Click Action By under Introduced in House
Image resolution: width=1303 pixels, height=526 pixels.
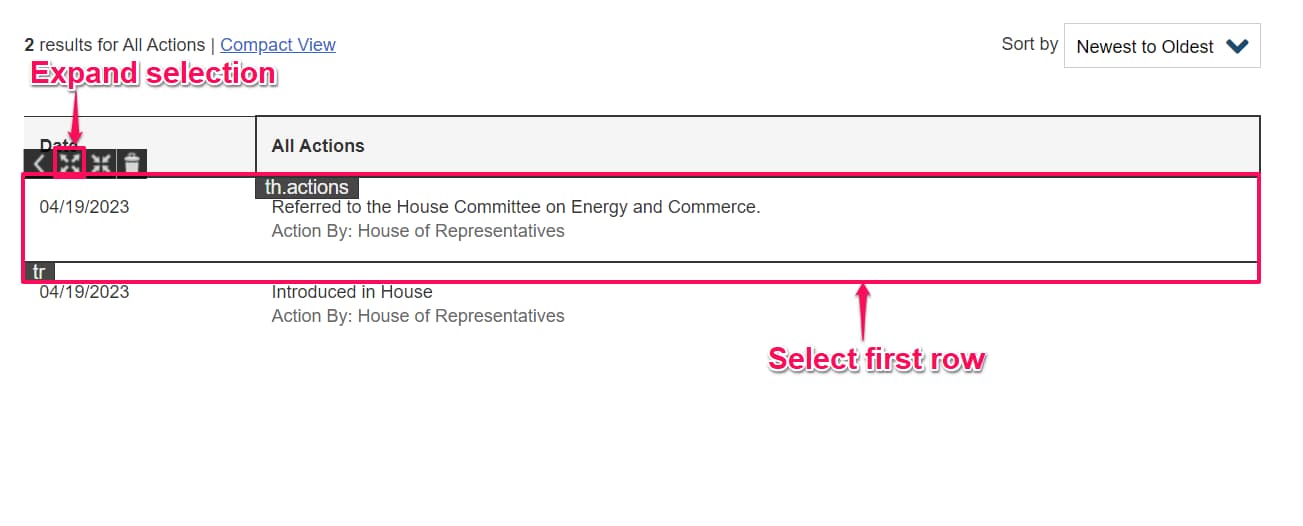(x=418, y=317)
